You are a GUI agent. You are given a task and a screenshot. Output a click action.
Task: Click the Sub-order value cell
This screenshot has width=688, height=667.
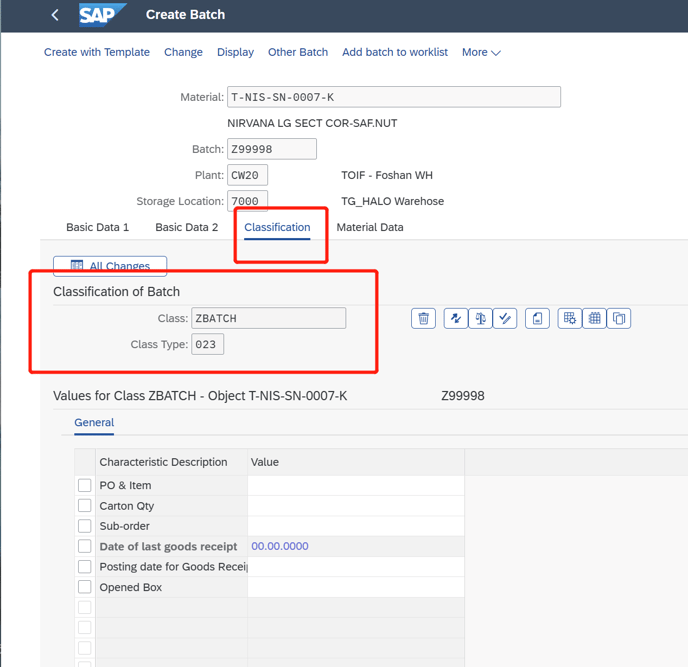coord(355,526)
